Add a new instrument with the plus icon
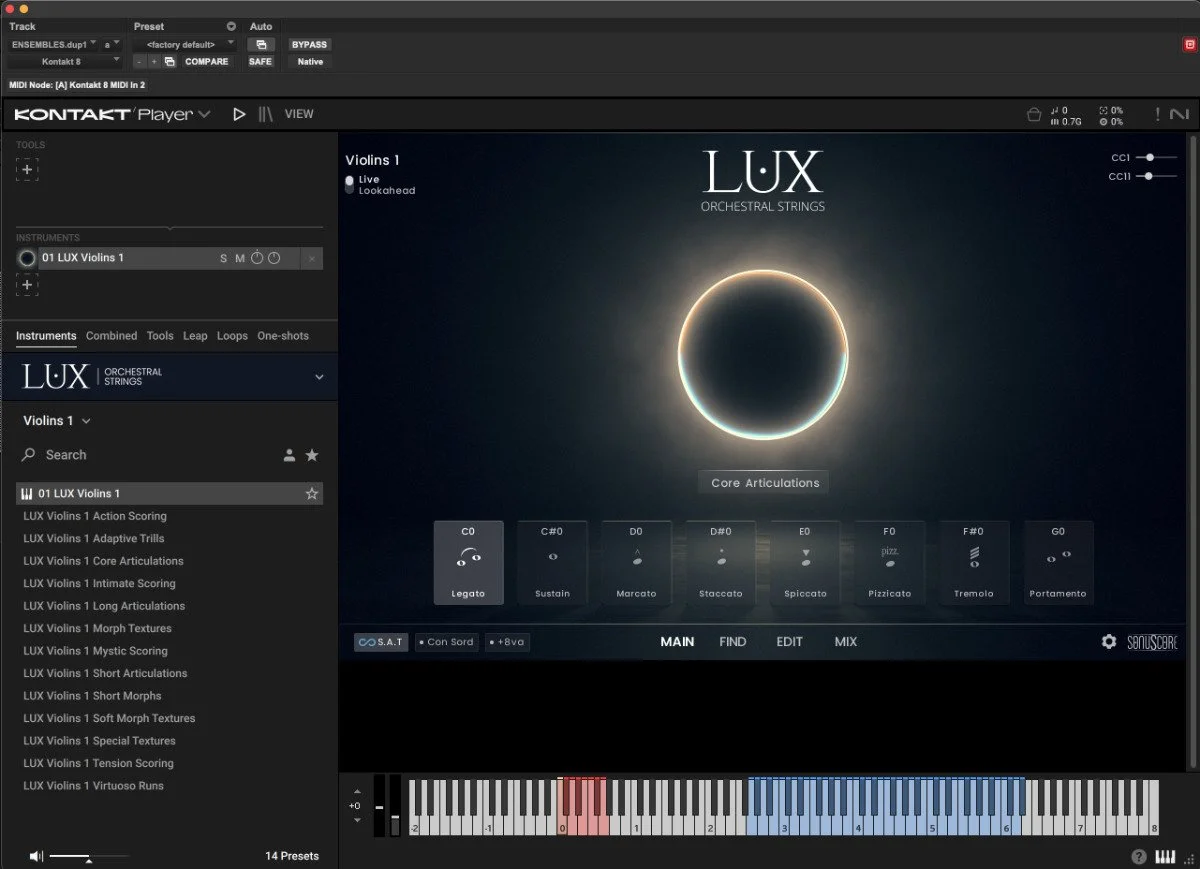This screenshot has height=869, width=1200. coord(27,285)
